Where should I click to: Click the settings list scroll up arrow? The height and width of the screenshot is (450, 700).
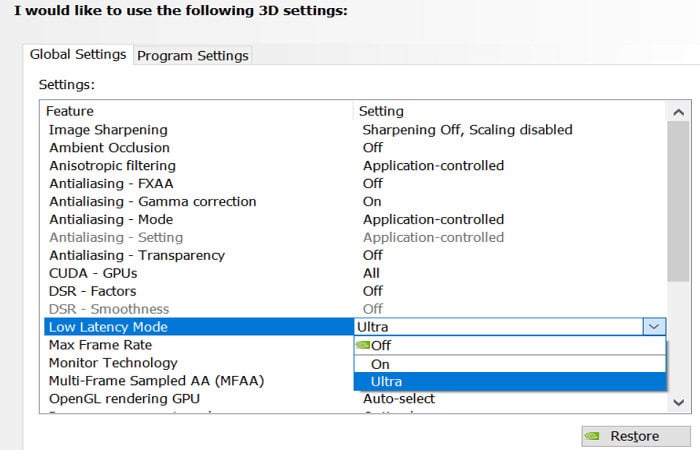[679, 112]
